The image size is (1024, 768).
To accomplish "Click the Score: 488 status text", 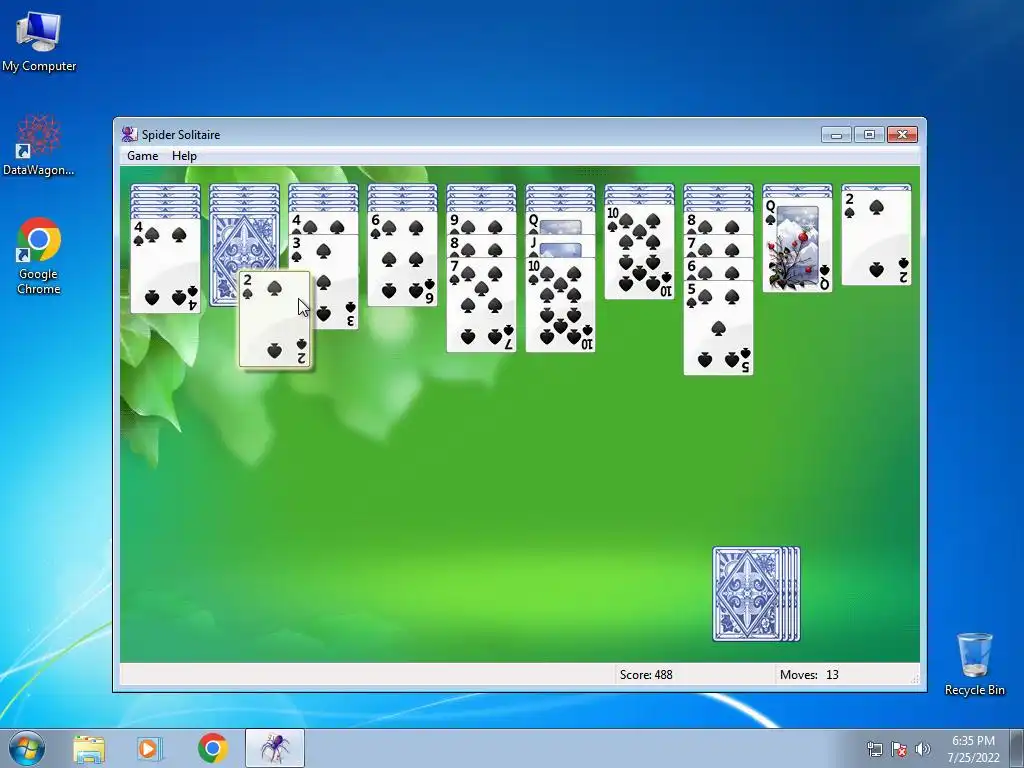I will (x=646, y=675).
